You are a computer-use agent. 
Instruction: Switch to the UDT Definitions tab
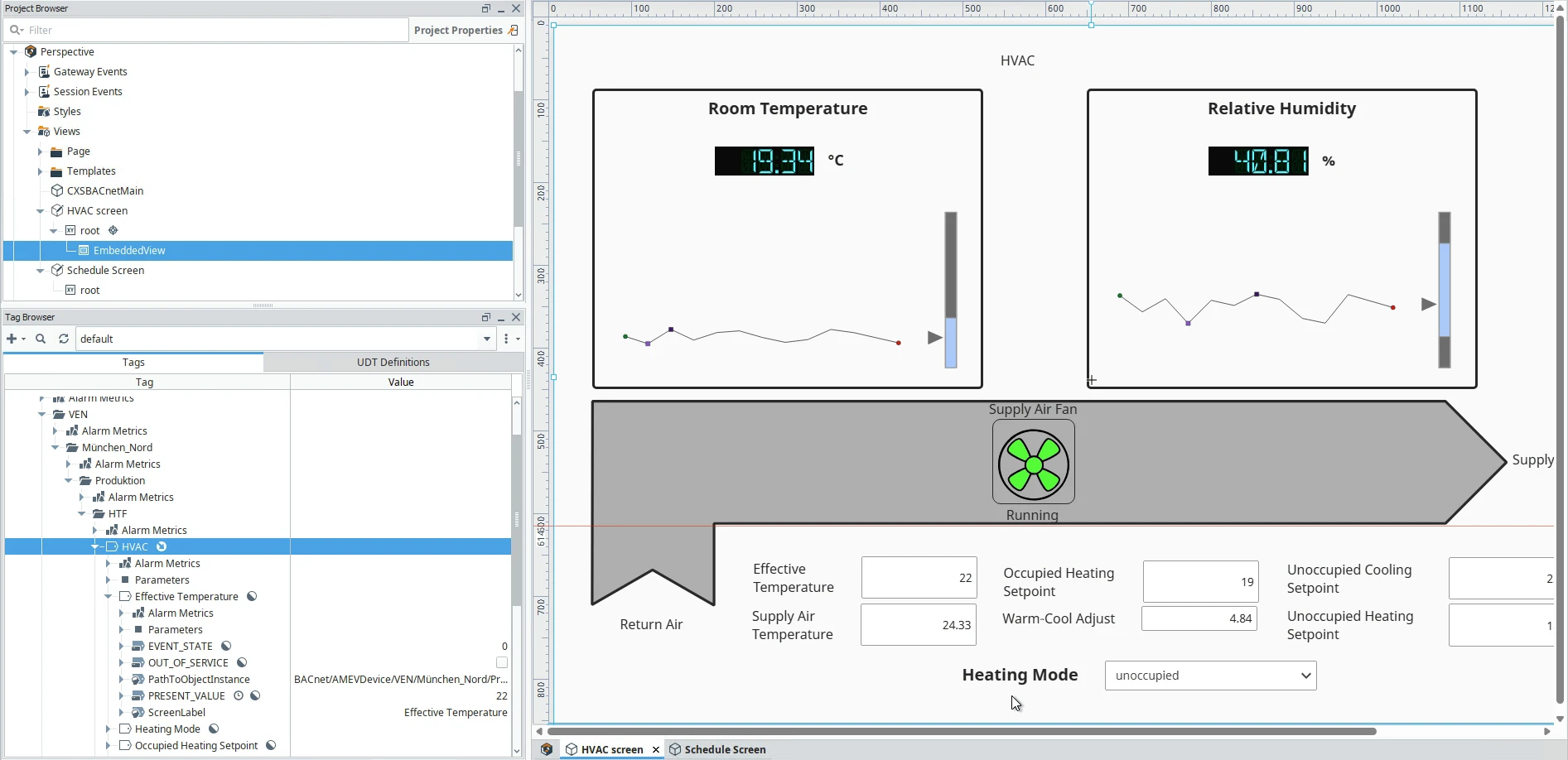click(393, 362)
